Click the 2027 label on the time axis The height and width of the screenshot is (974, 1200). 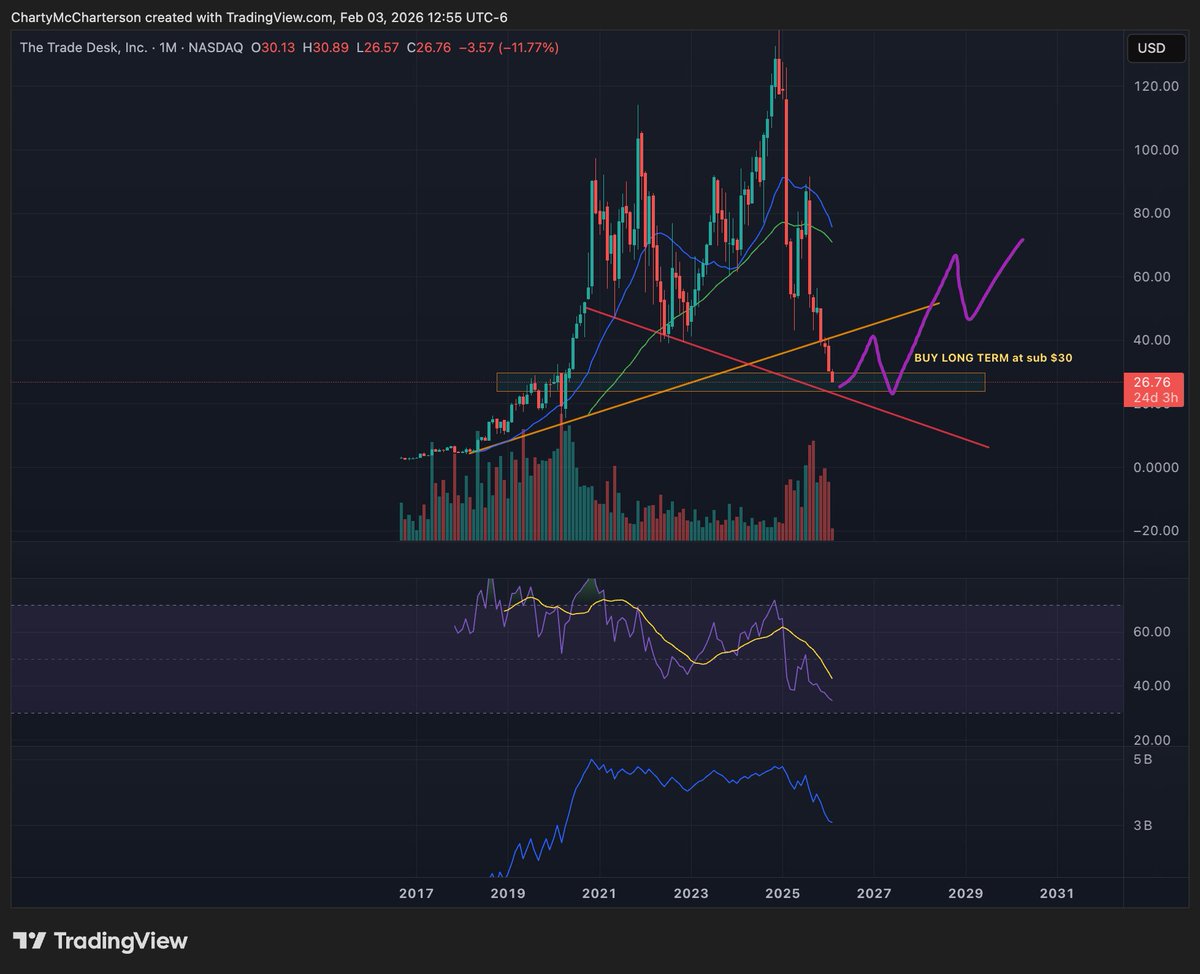point(874,893)
